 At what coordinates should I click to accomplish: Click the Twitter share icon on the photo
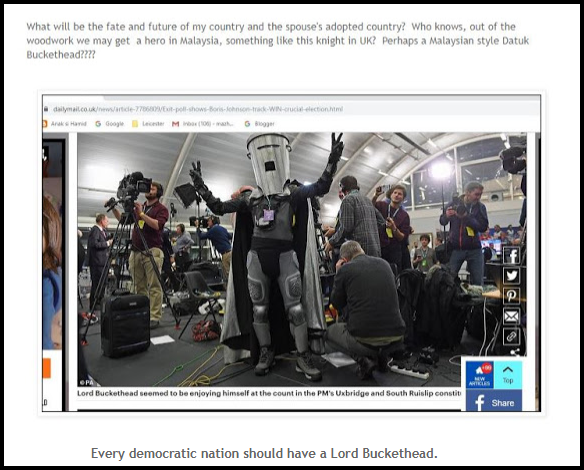[511, 276]
